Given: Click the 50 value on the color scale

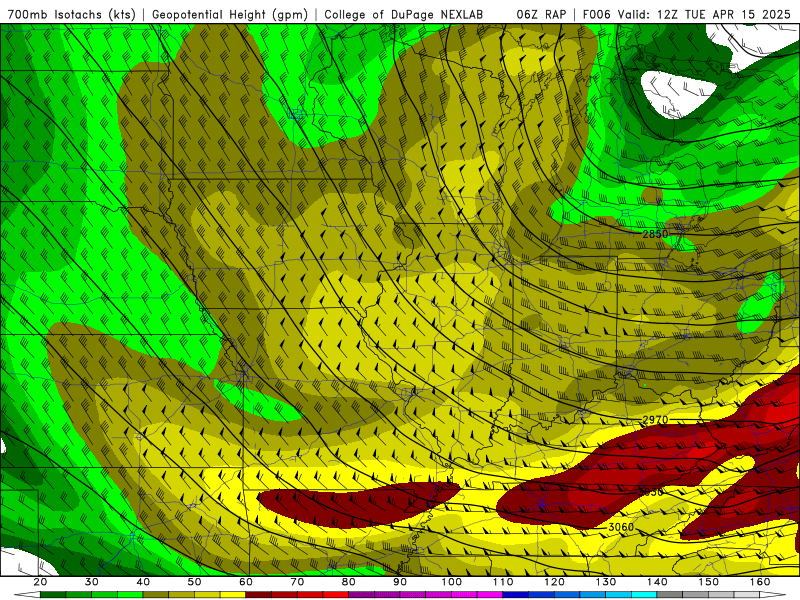Looking at the screenshot, I should [194, 582].
